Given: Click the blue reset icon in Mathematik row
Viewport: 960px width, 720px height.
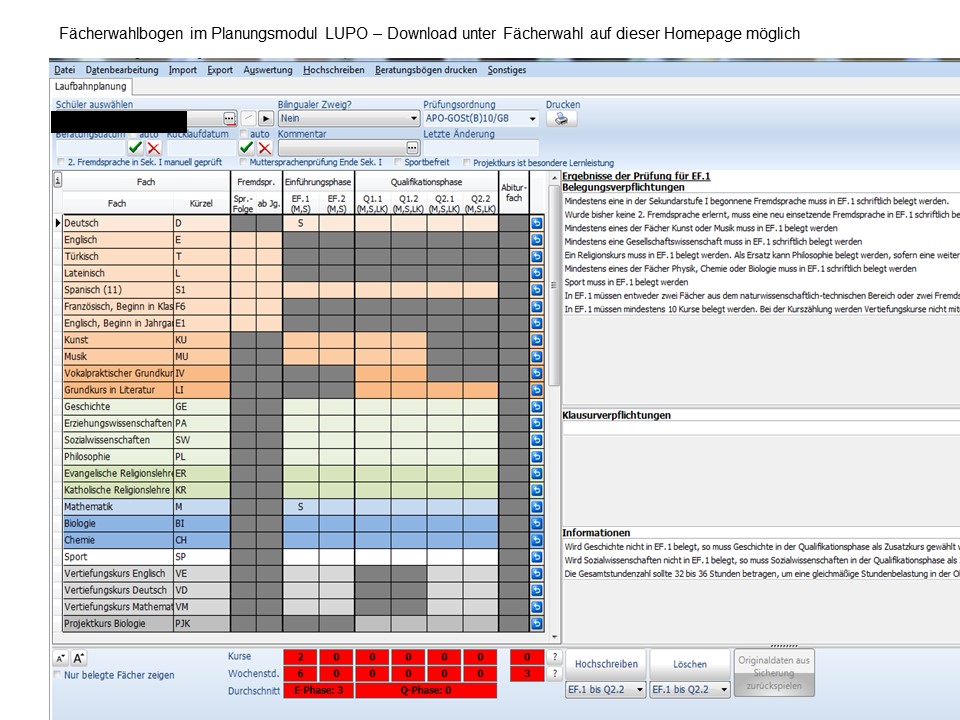Looking at the screenshot, I should tap(536, 507).
